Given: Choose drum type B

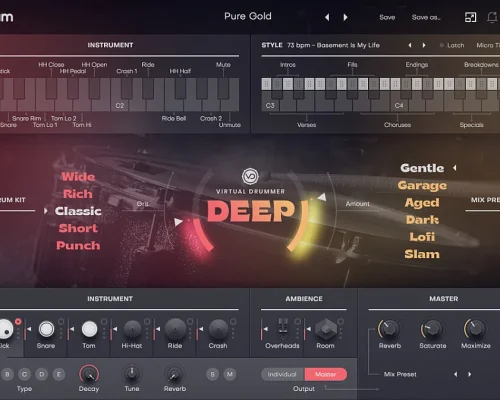Looking at the screenshot, I should coord(7,374).
